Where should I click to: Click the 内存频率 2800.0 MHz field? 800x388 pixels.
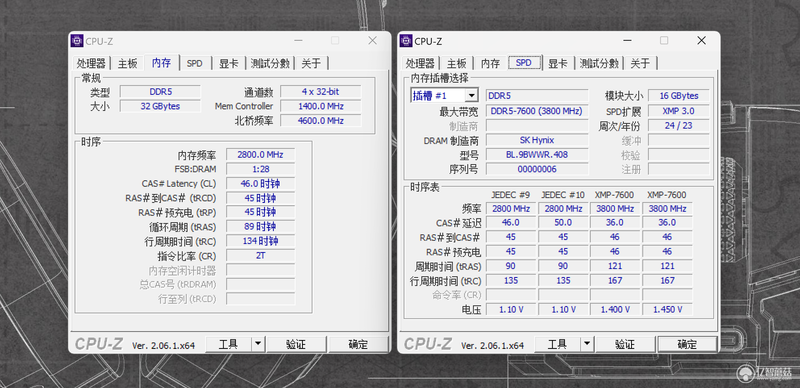click(x=260, y=155)
